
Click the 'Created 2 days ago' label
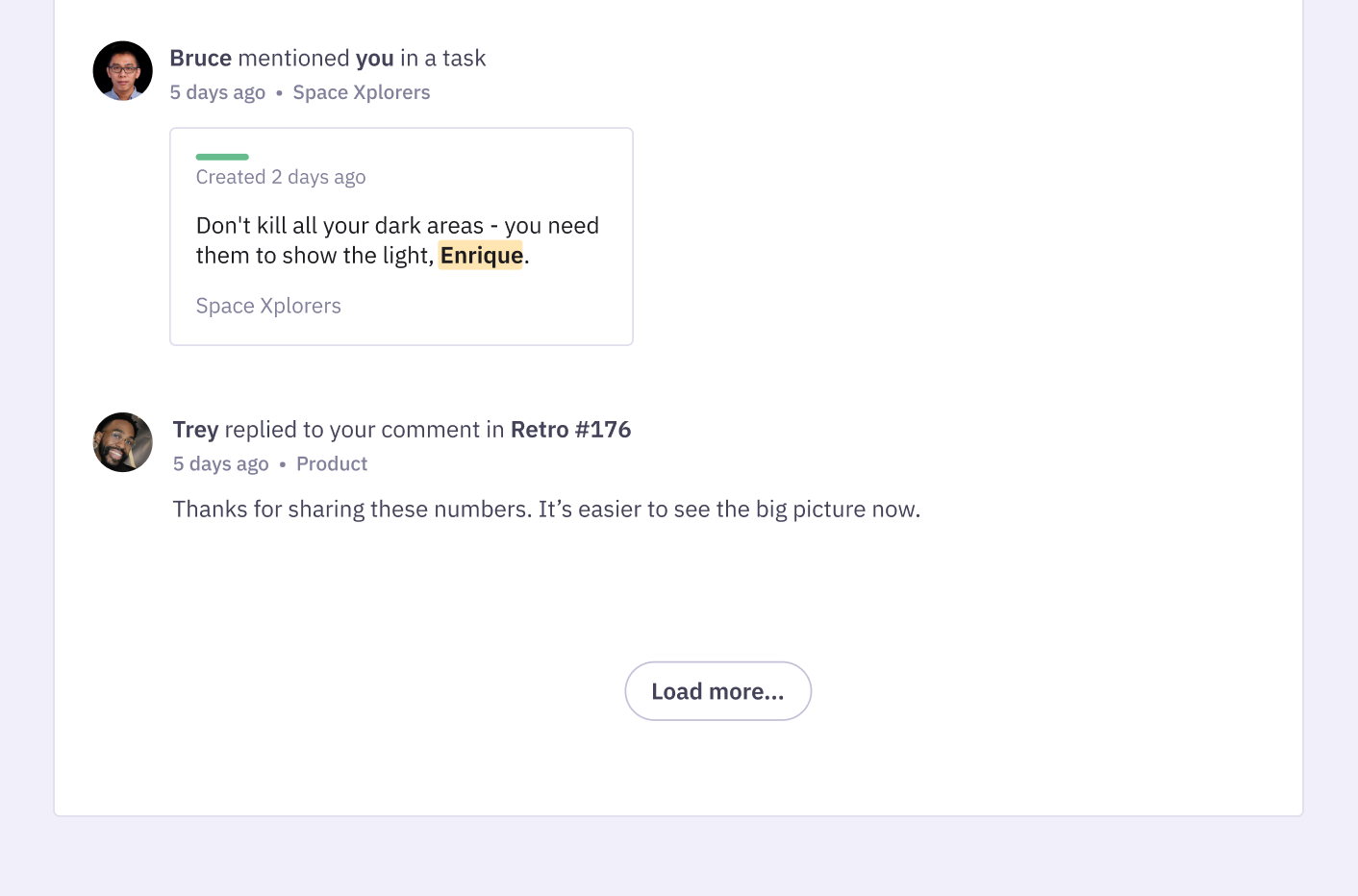[x=281, y=177]
